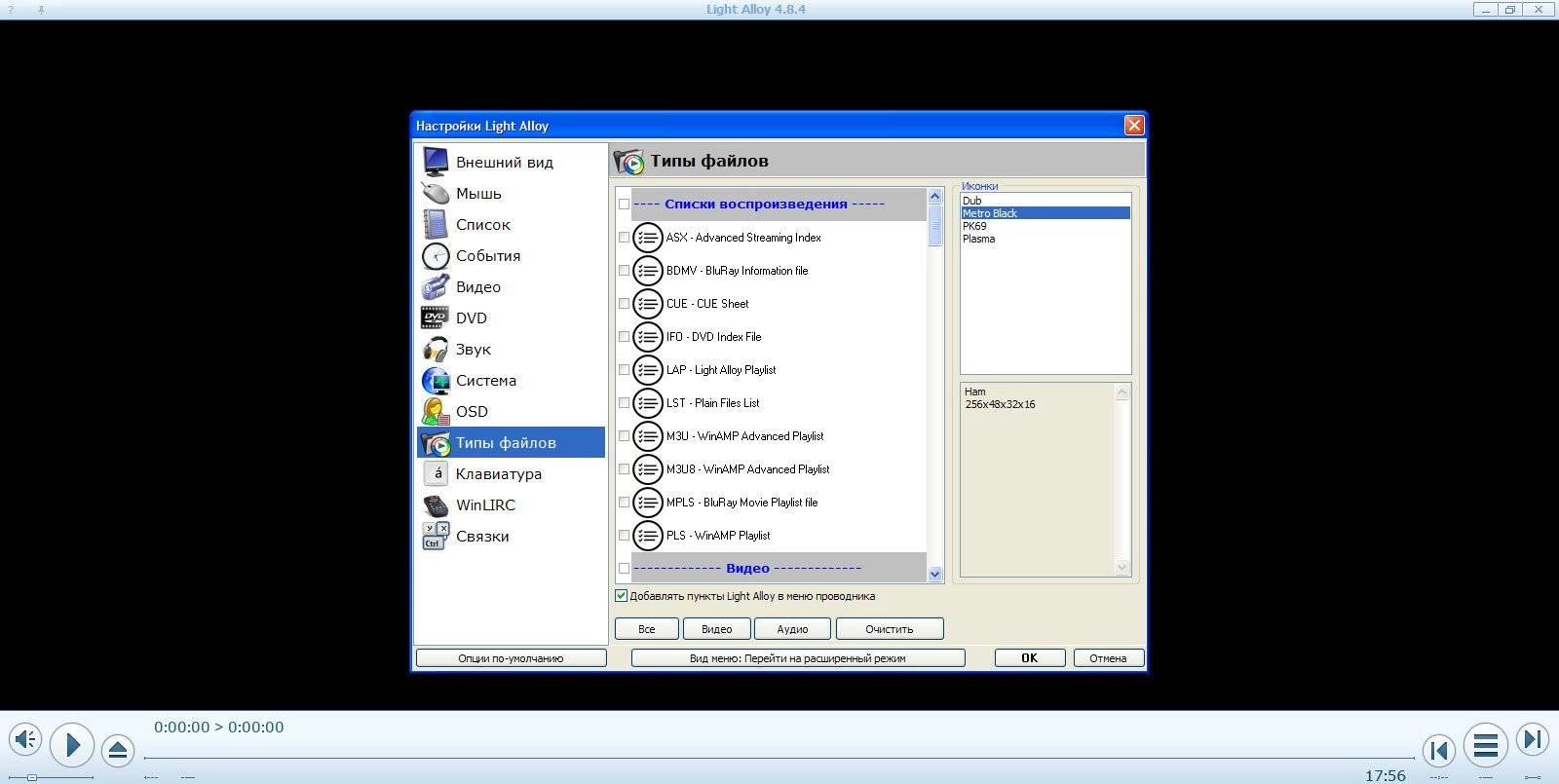Check the M3U - WinAMP Advanced Playlist box
The width and height of the screenshot is (1559, 784).
click(x=624, y=436)
